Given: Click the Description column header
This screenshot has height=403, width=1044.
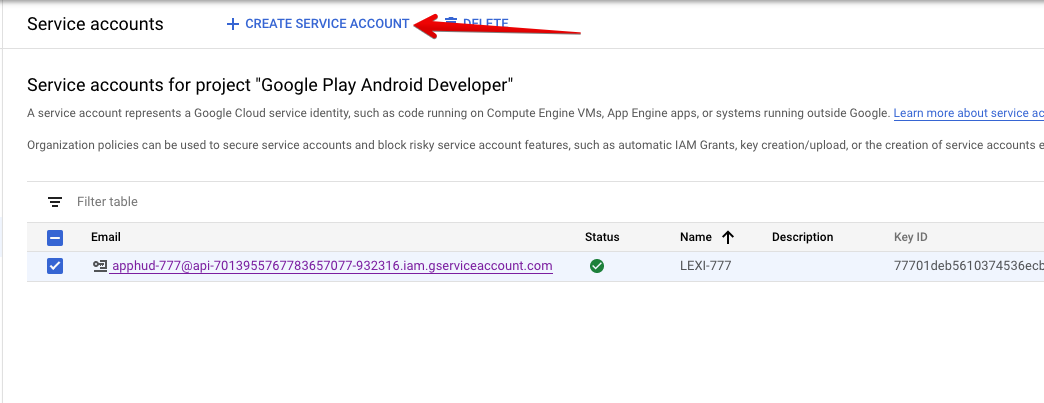Looking at the screenshot, I should tap(802, 237).
